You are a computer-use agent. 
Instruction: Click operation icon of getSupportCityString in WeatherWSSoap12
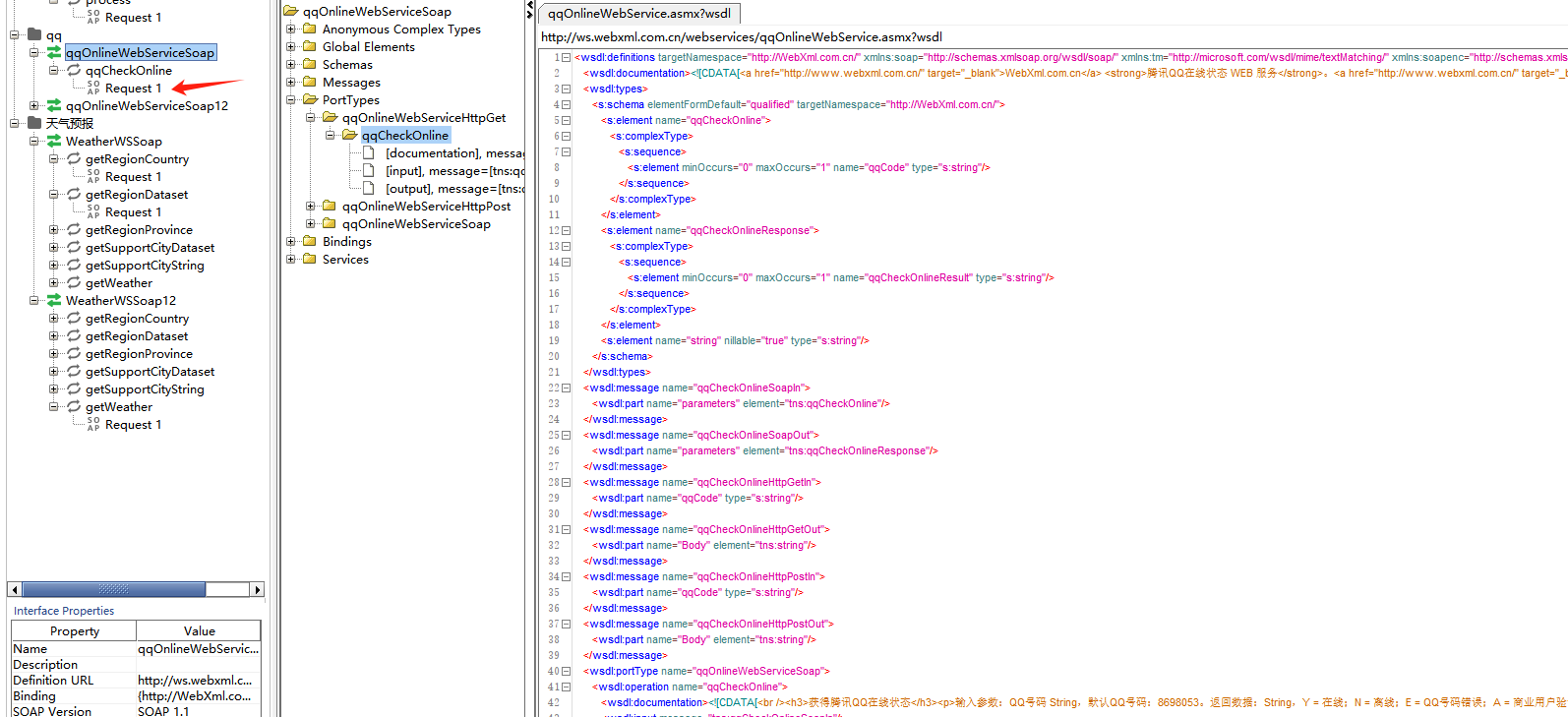click(x=74, y=388)
